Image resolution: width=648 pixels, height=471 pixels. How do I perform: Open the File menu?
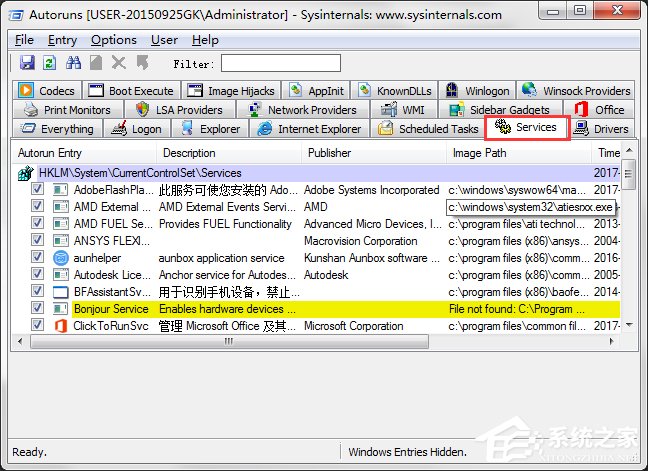point(24,40)
